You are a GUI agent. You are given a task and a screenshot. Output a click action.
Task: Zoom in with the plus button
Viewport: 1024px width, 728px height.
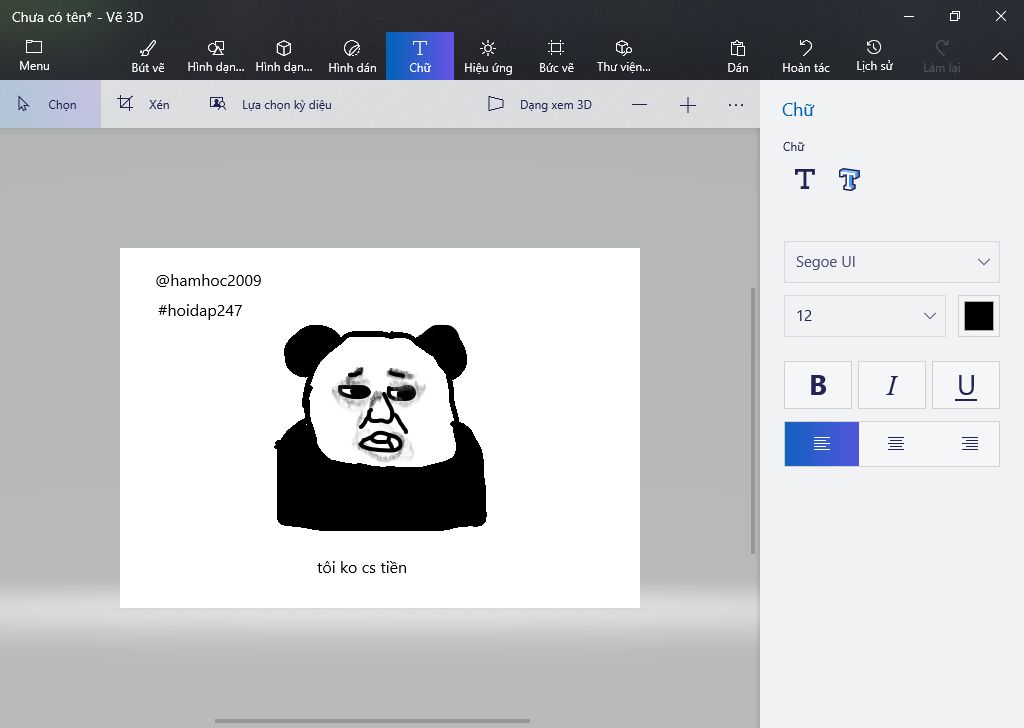pos(688,105)
